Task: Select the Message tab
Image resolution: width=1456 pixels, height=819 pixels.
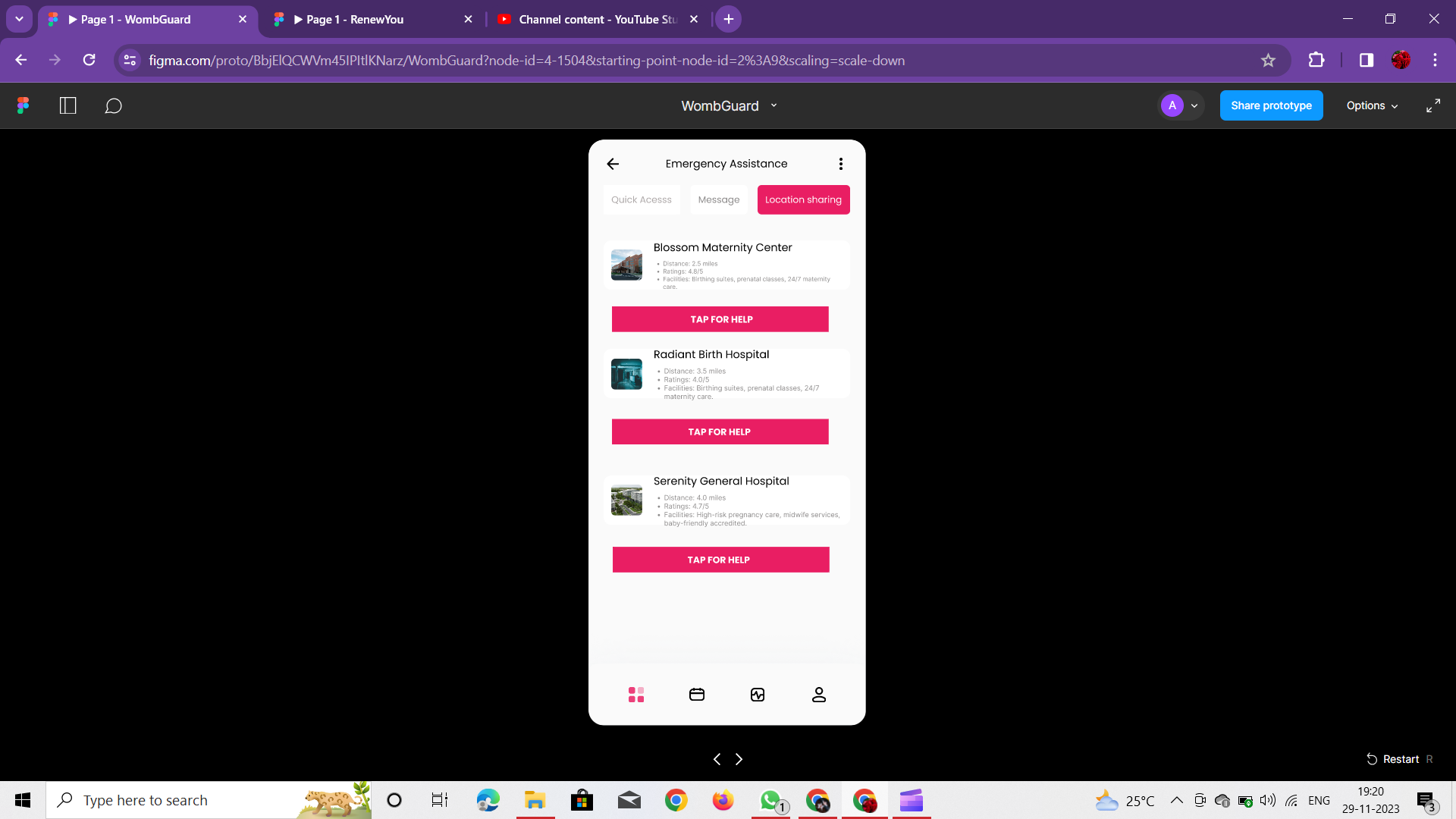Action: [718, 199]
